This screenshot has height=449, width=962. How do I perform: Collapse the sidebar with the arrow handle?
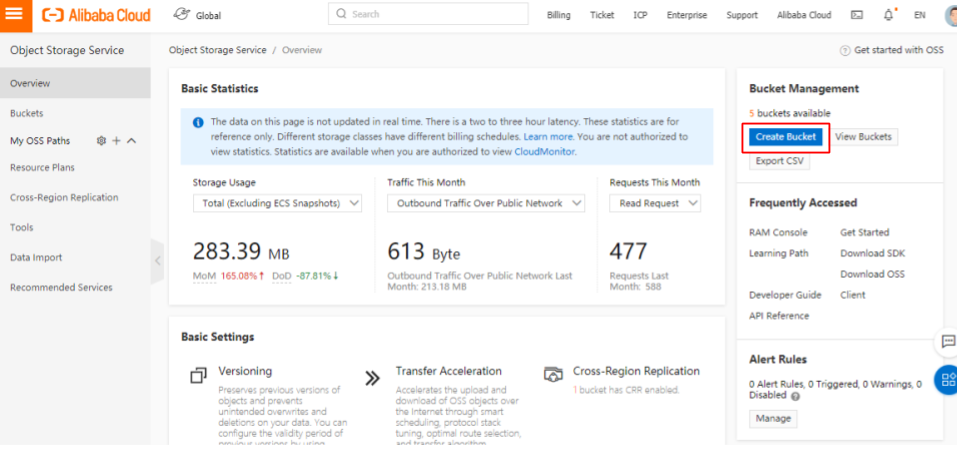point(157,261)
